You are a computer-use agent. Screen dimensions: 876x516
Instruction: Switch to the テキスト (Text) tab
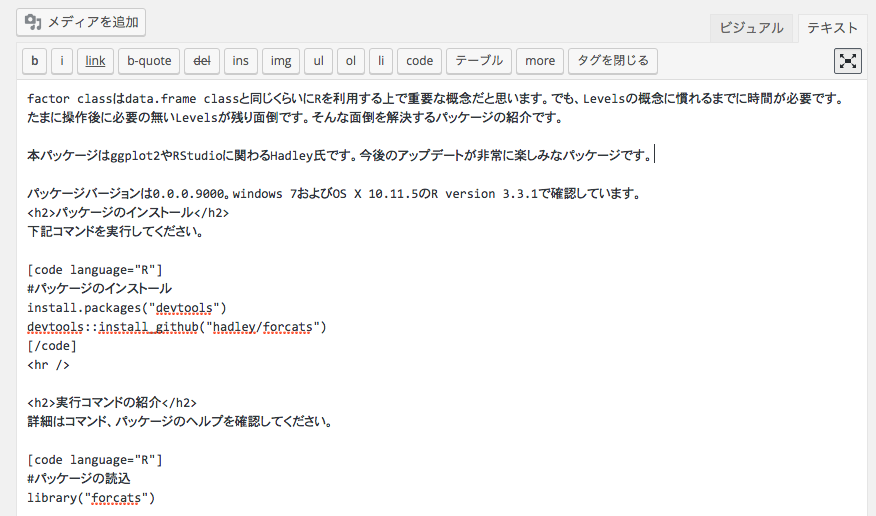pos(832,28)
